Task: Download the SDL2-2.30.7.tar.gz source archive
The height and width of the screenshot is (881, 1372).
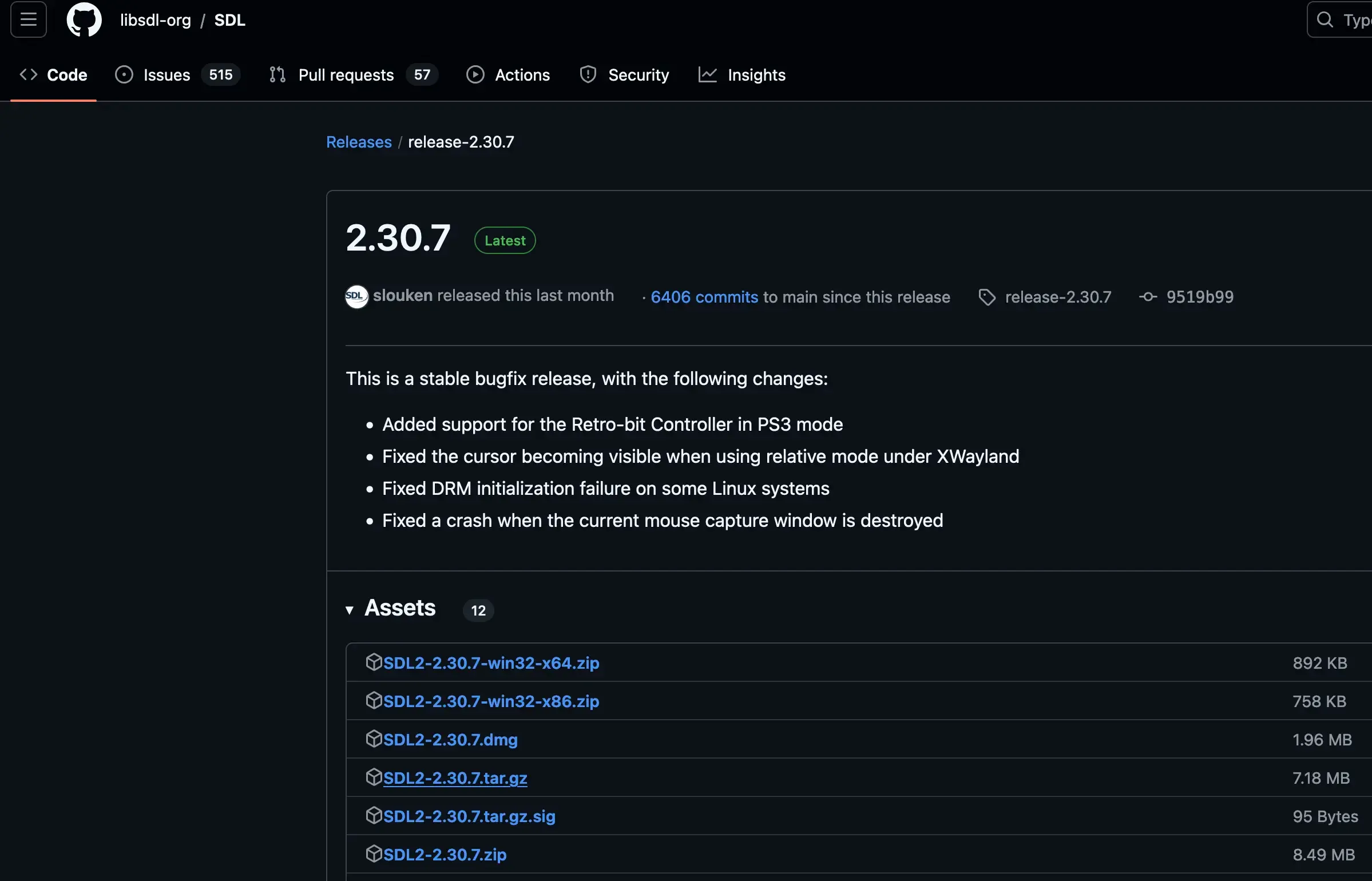Action: pos(454,777)
